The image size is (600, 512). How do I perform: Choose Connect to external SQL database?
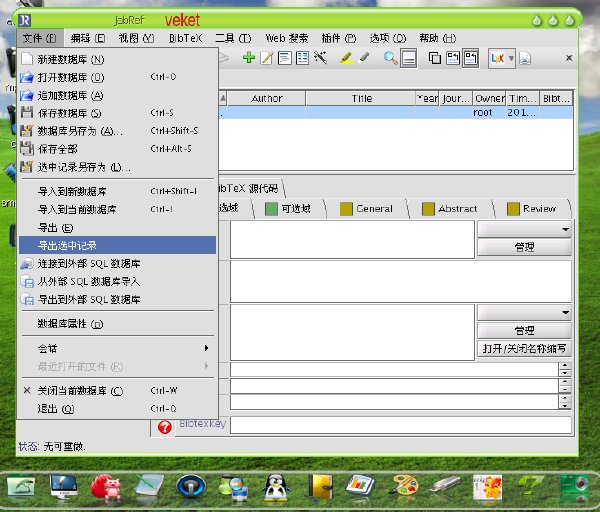coord(117,264)
